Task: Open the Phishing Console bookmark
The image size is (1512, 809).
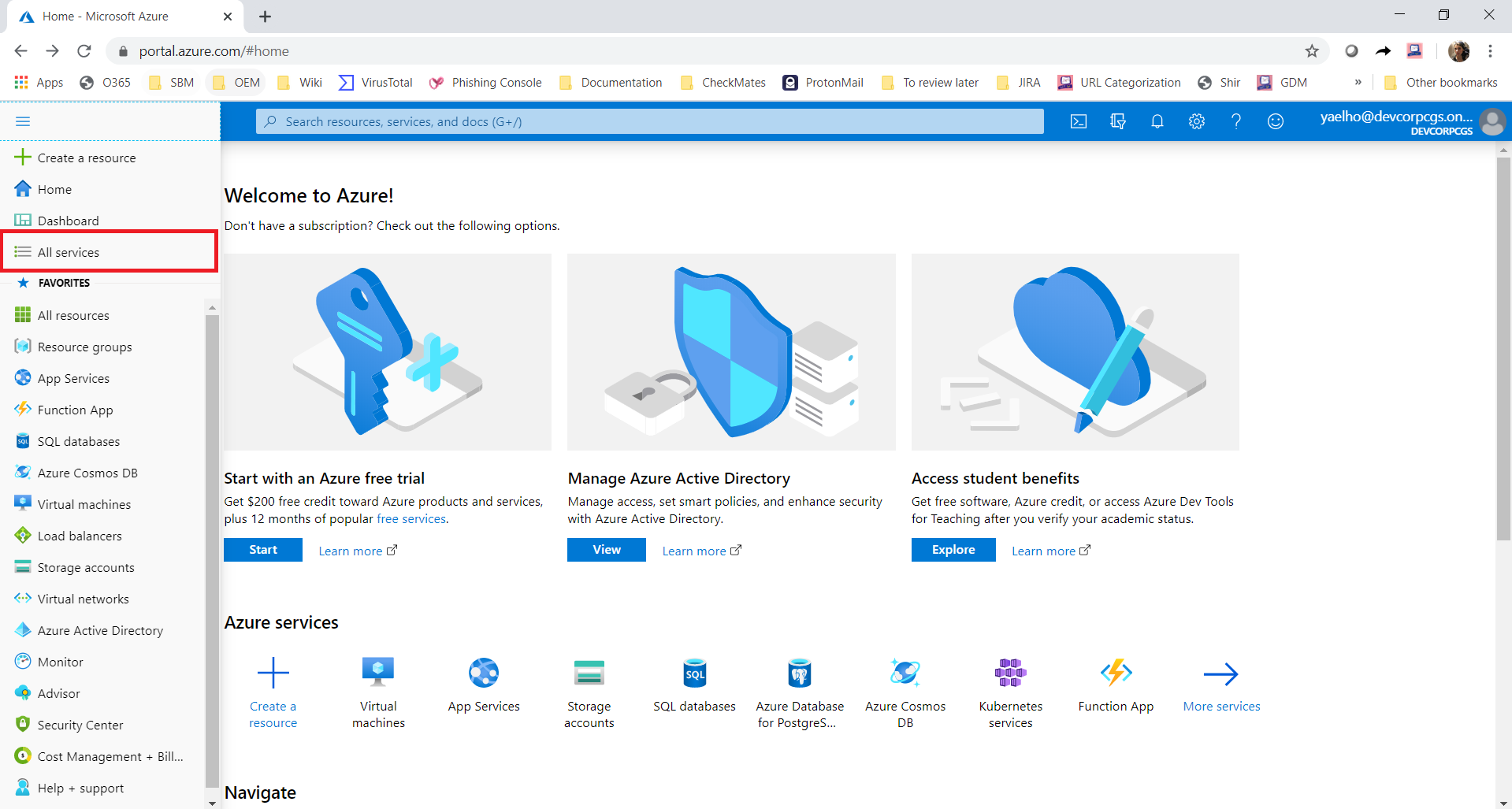Action: [485, 83]
